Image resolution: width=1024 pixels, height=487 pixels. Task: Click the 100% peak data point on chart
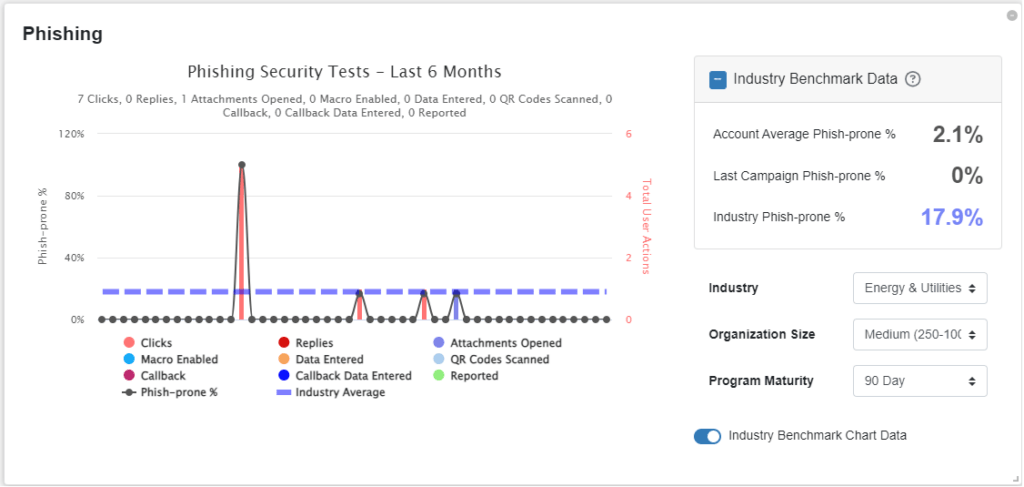tap(242, 165)
